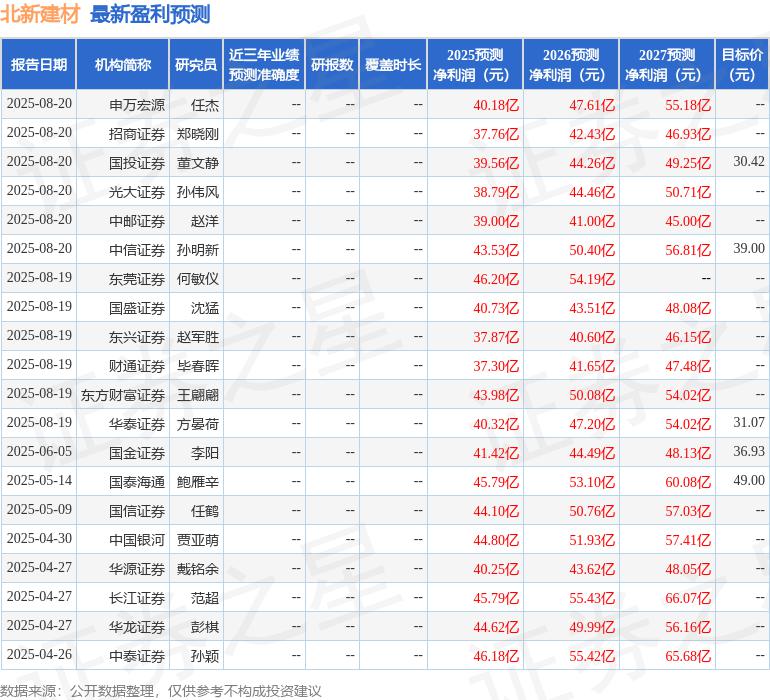Click the date 2025-05-09
This screenshot has height=700, width=770.
coord(39,509)
